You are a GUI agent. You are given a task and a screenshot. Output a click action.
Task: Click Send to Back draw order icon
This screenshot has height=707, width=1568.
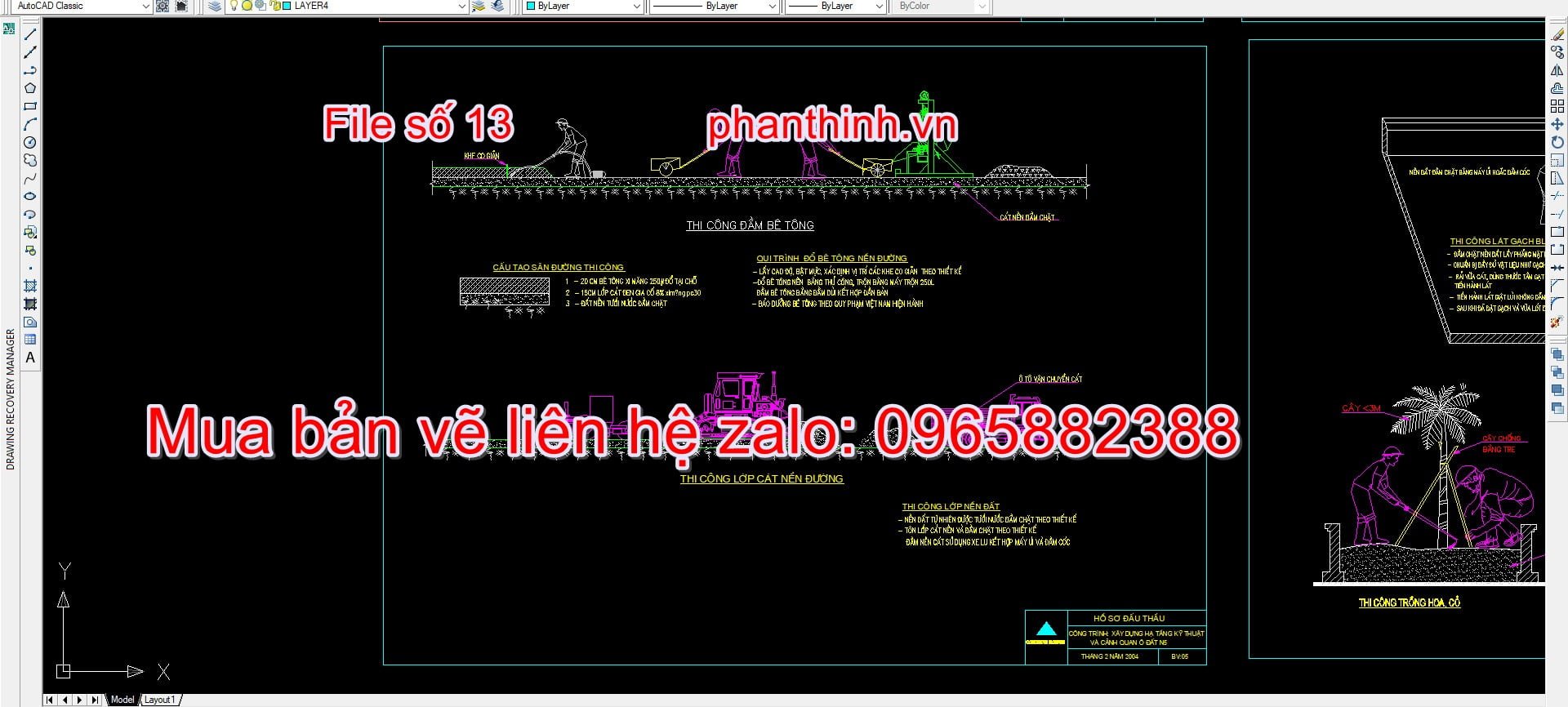tap(1557, 374)
